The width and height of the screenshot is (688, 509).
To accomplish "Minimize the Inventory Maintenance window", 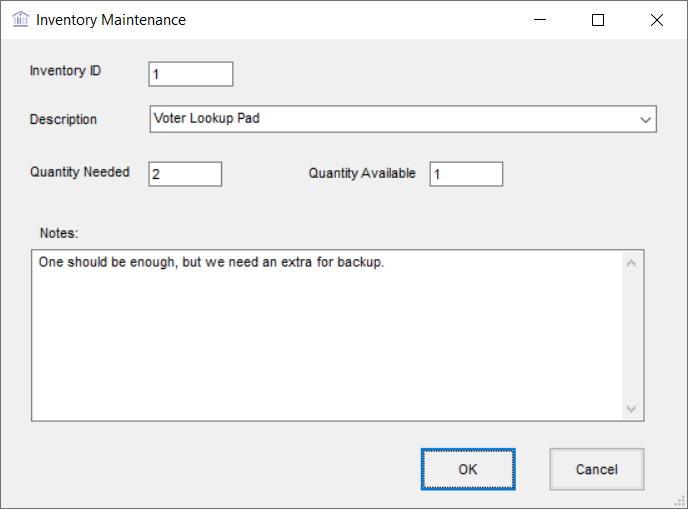I will click(540, 20).
